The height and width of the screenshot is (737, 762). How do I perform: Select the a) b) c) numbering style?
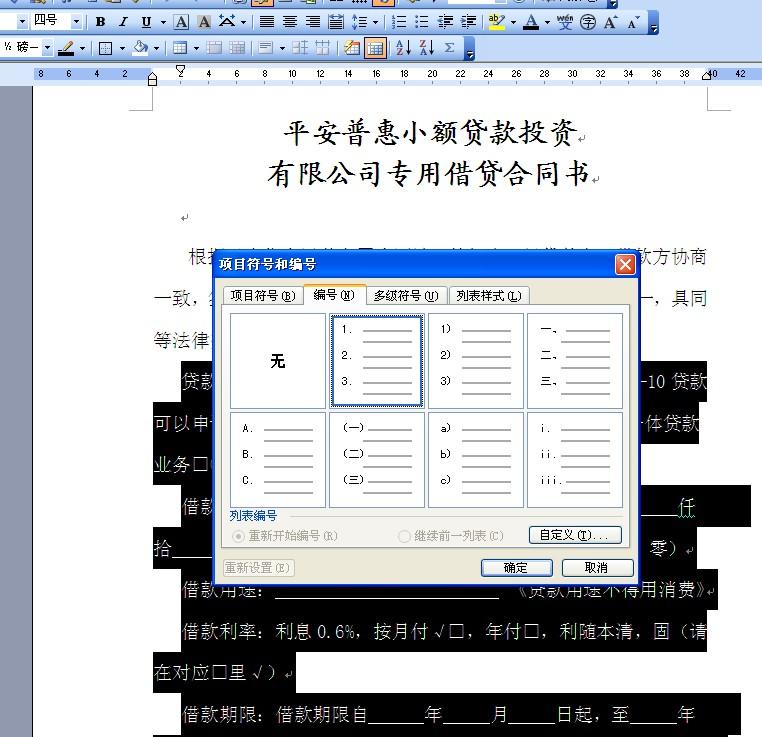tap(476, 460)
